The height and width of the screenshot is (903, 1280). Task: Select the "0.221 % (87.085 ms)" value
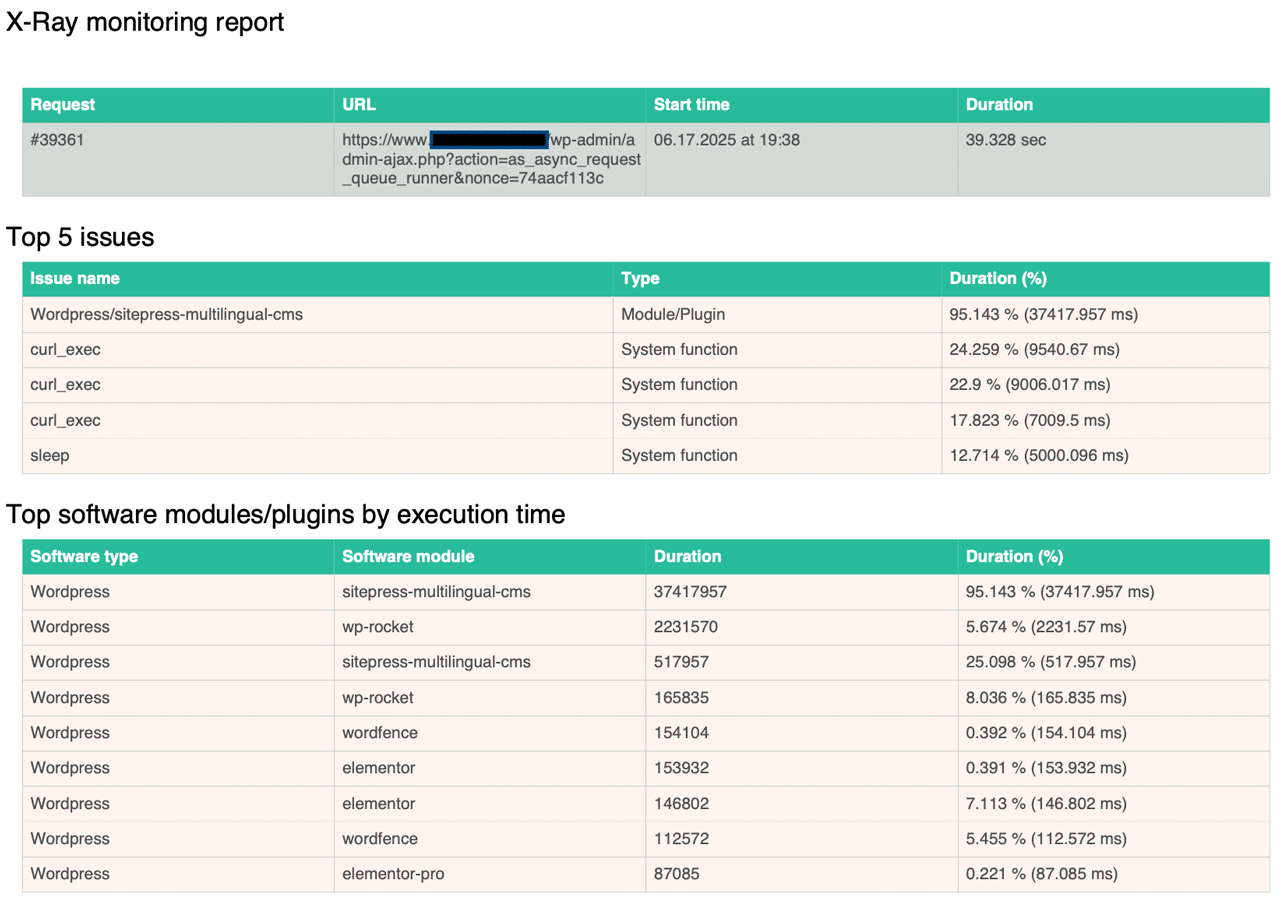(x=1042, y=874)
